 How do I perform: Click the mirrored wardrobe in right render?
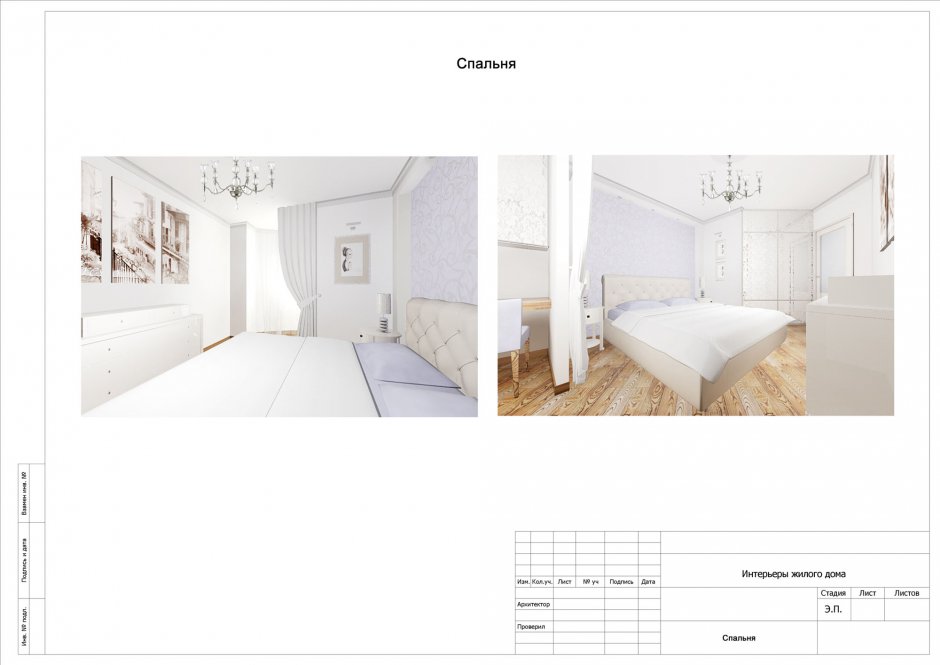click(x=775, y=258)
